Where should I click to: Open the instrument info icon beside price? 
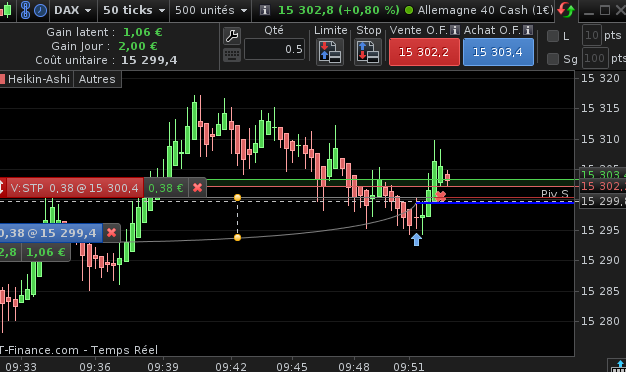[x=264, y=10]
